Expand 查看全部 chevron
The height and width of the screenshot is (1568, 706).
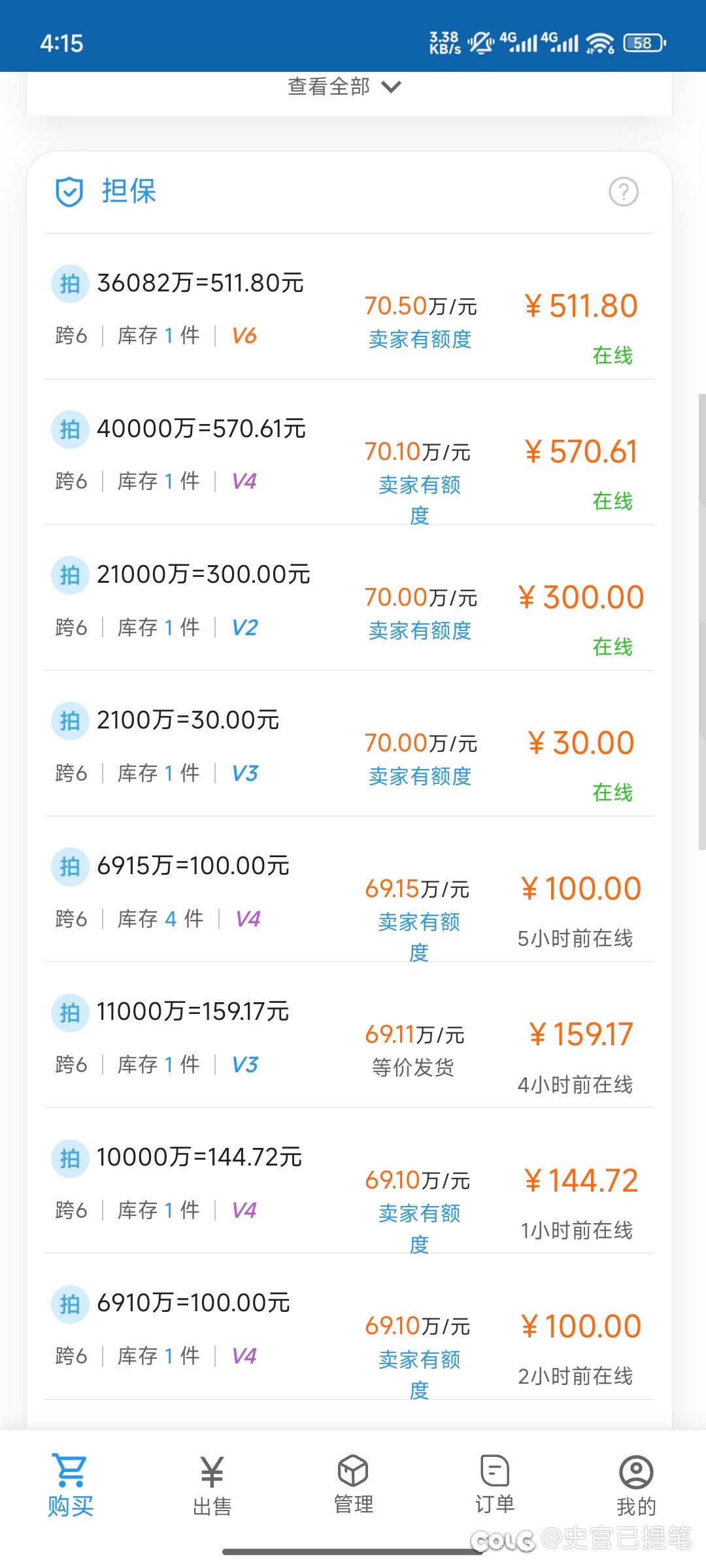(x=392, y=87)
